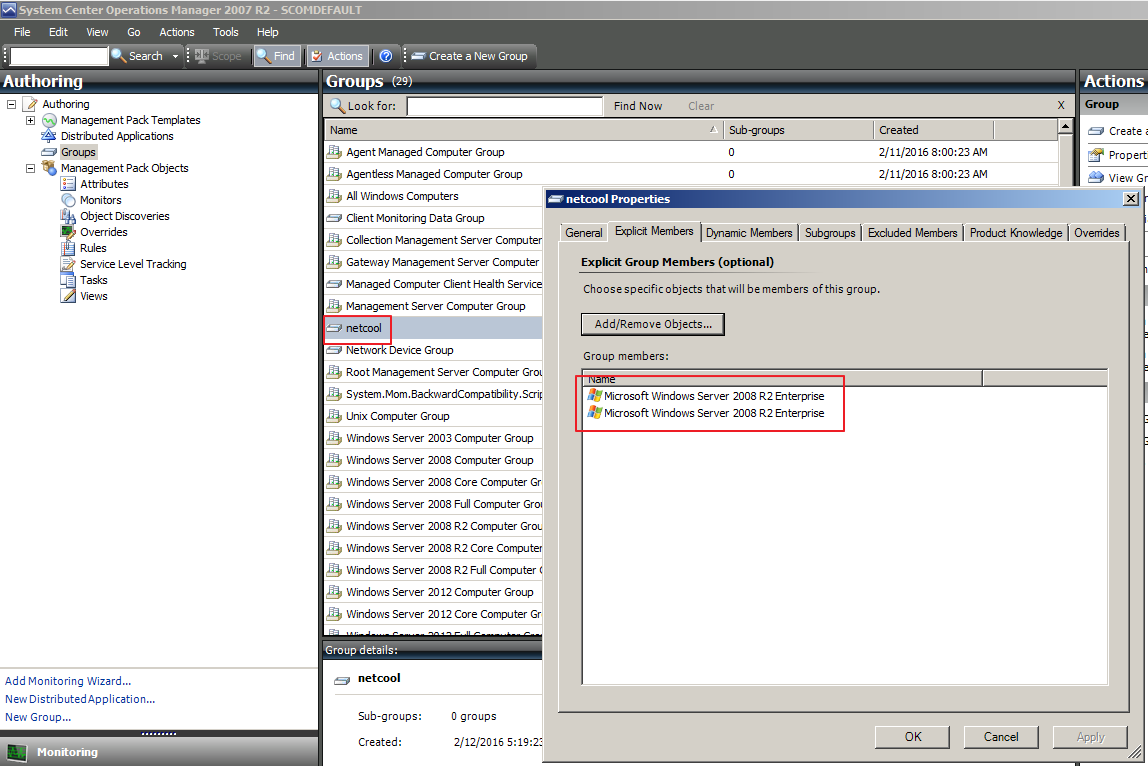Click the netcool group icon in list

click(334, 328)
